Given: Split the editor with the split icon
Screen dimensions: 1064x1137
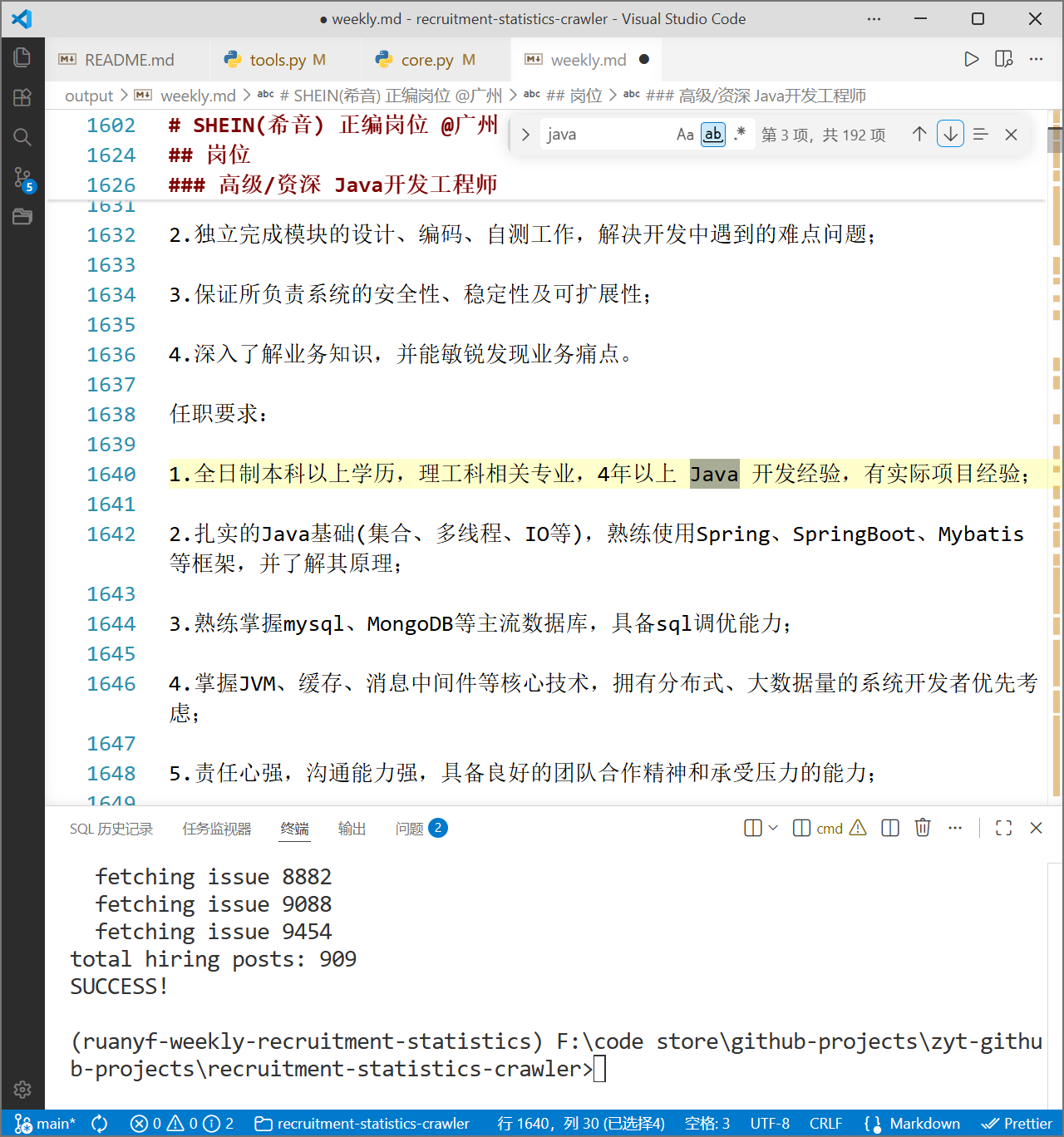Looking at the screenshot, I should tap(1003, 59).
